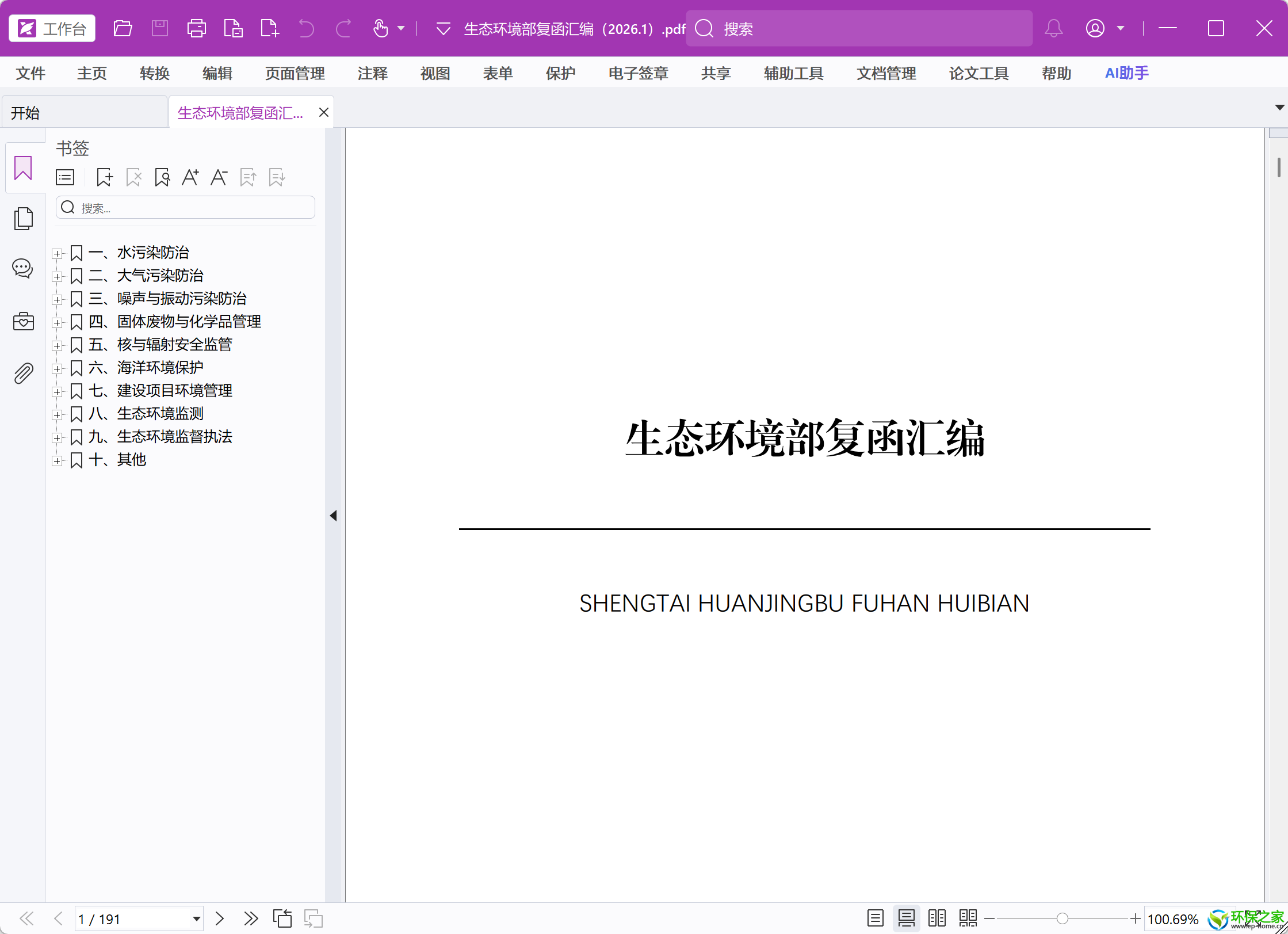The image size is (1288, 934).
Task: Open the tab list dropdown arrow
Action: click(1279, 108)
